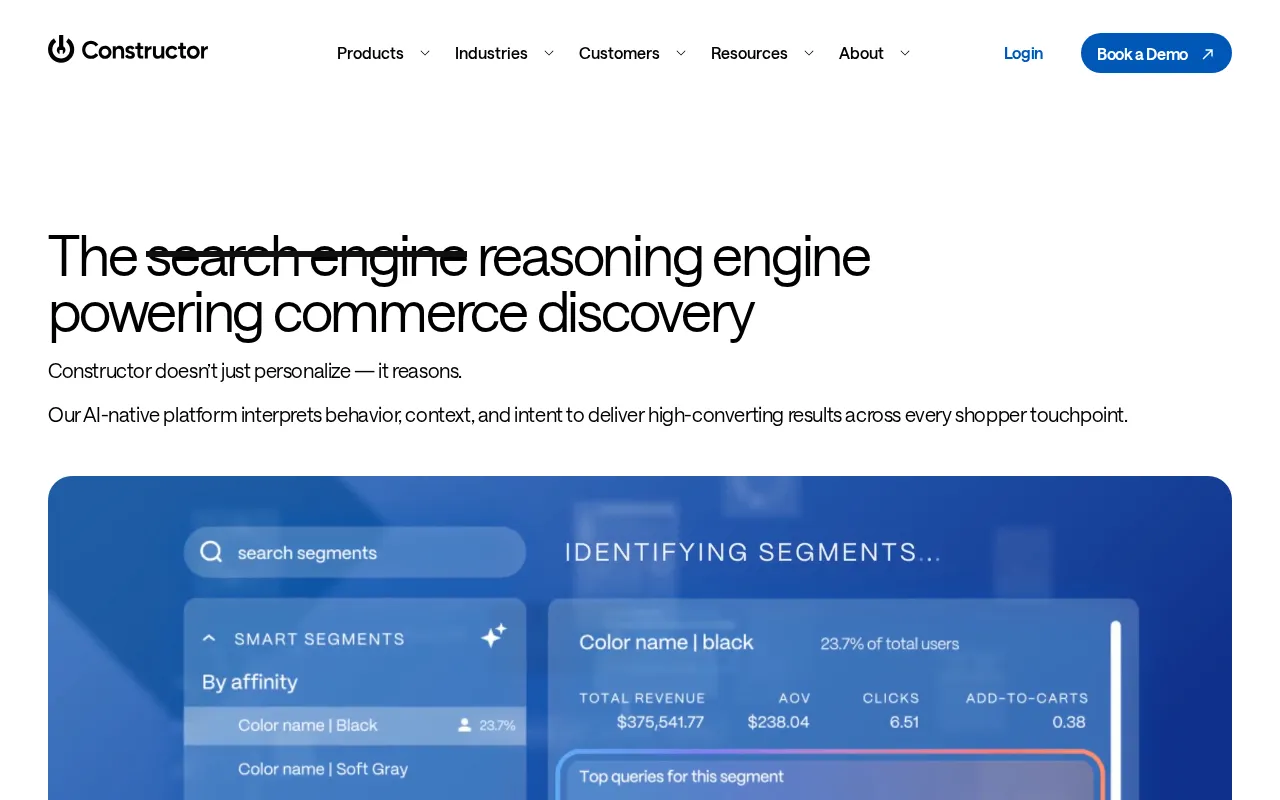This screenshot has height=800, width=1280.
Task: Click the headline "reasoning engine" text
Action: 673,256
